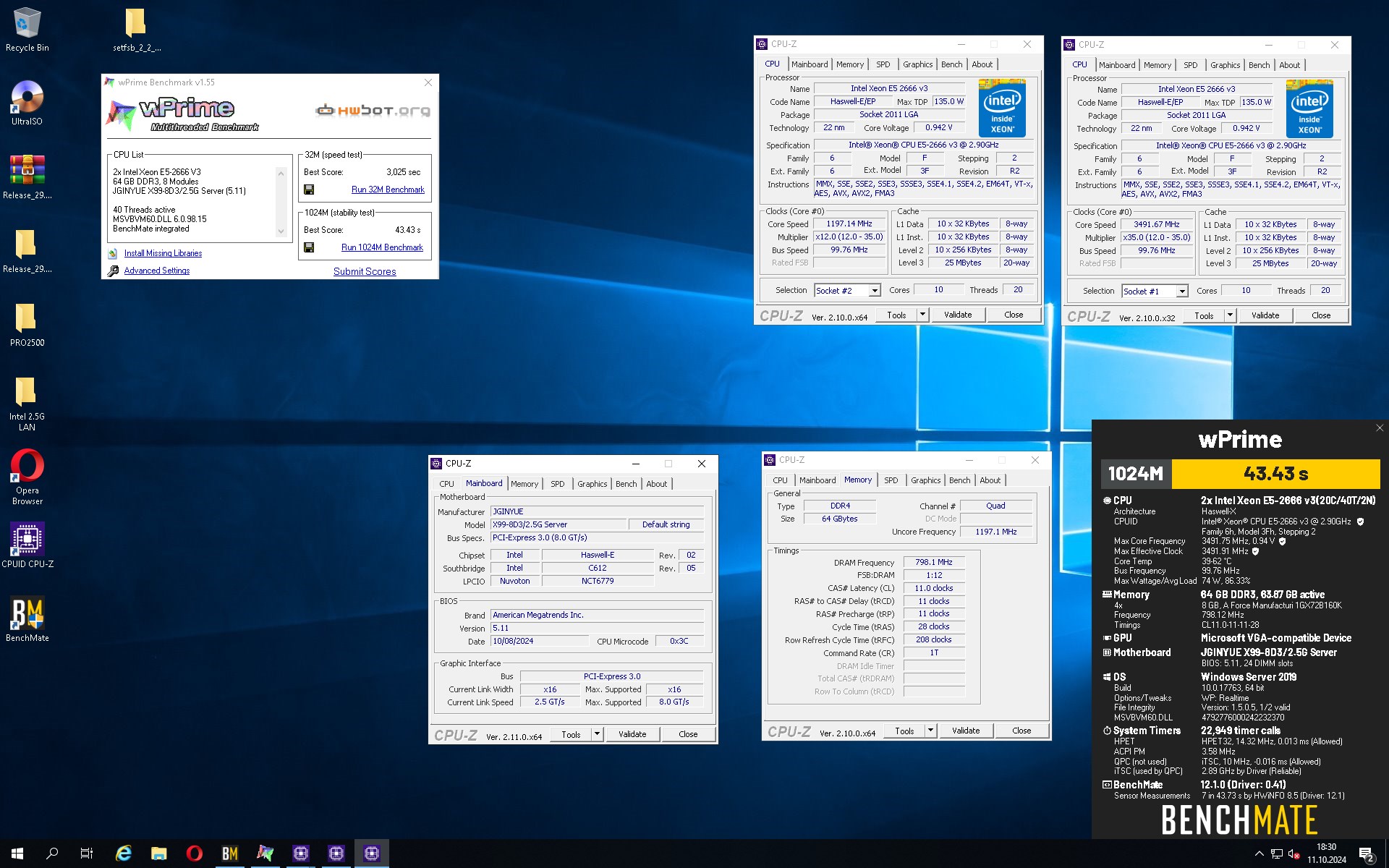The height and width of the screenshot is (868, 1389).
Task: Expand Tools dropdown arrow in Socket #1 CPU-Z
Action: click(1230, 315)
